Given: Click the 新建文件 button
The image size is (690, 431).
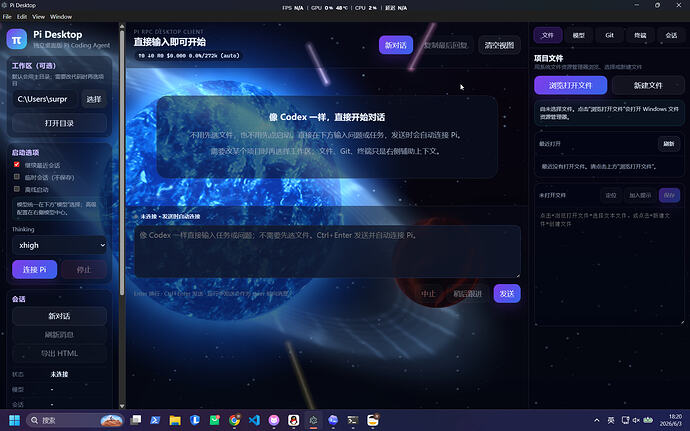Looking at the screenshot, I should coord(648,85).
